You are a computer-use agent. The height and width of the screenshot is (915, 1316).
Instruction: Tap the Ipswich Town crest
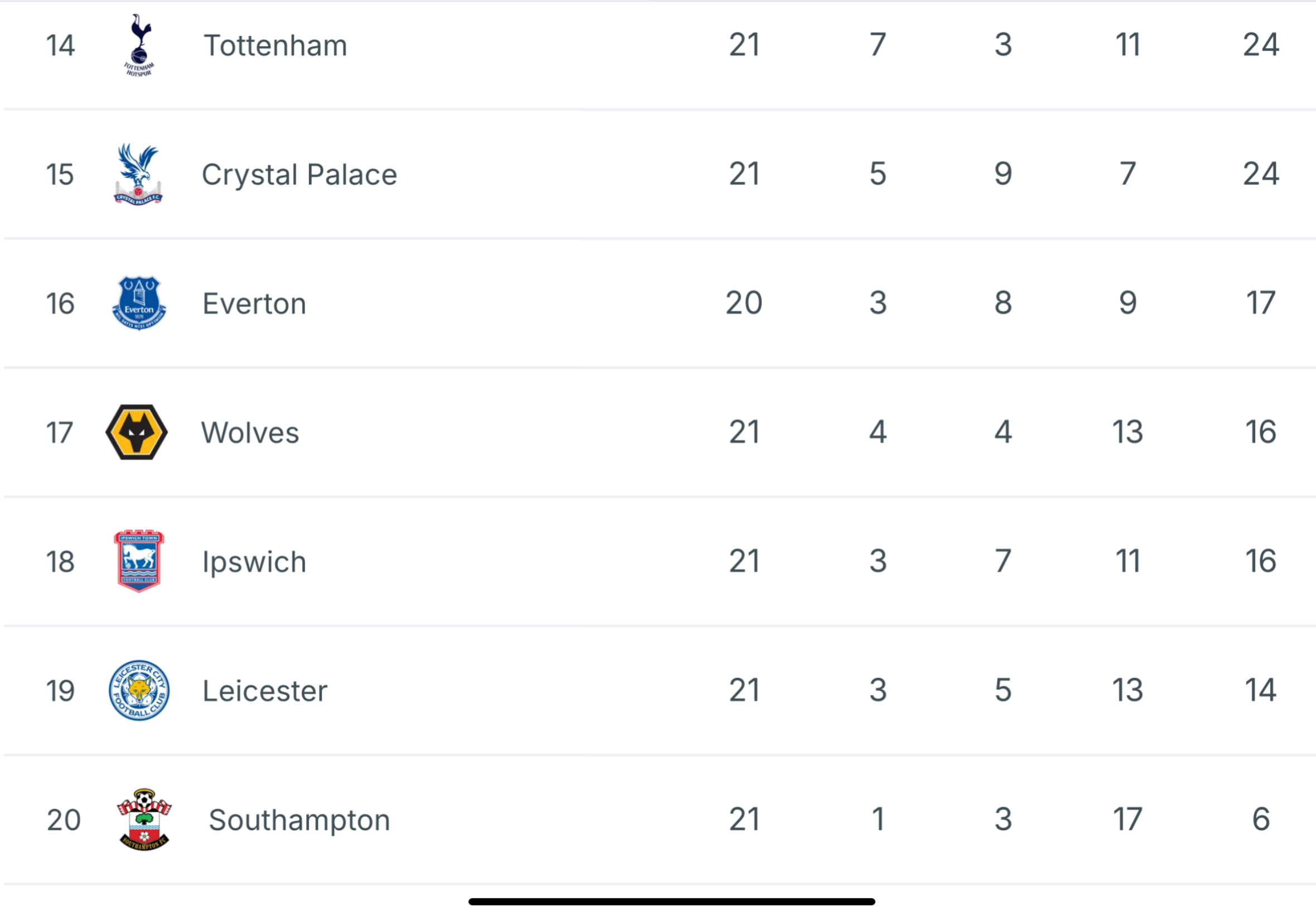pos(139,561)
